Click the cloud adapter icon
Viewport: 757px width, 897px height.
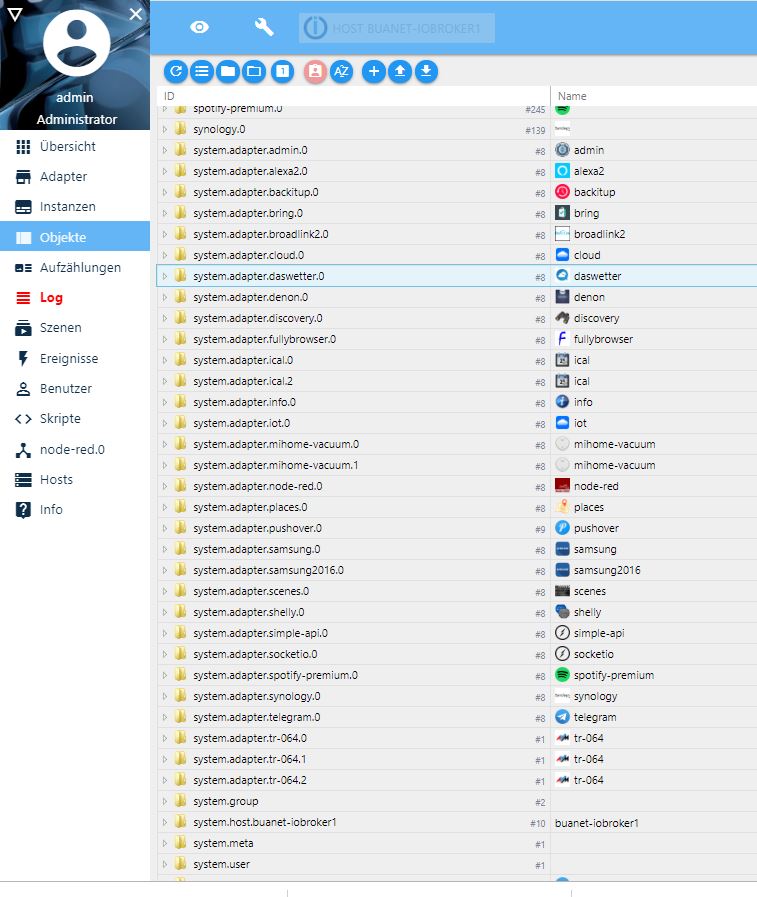[x=562, y=255]
